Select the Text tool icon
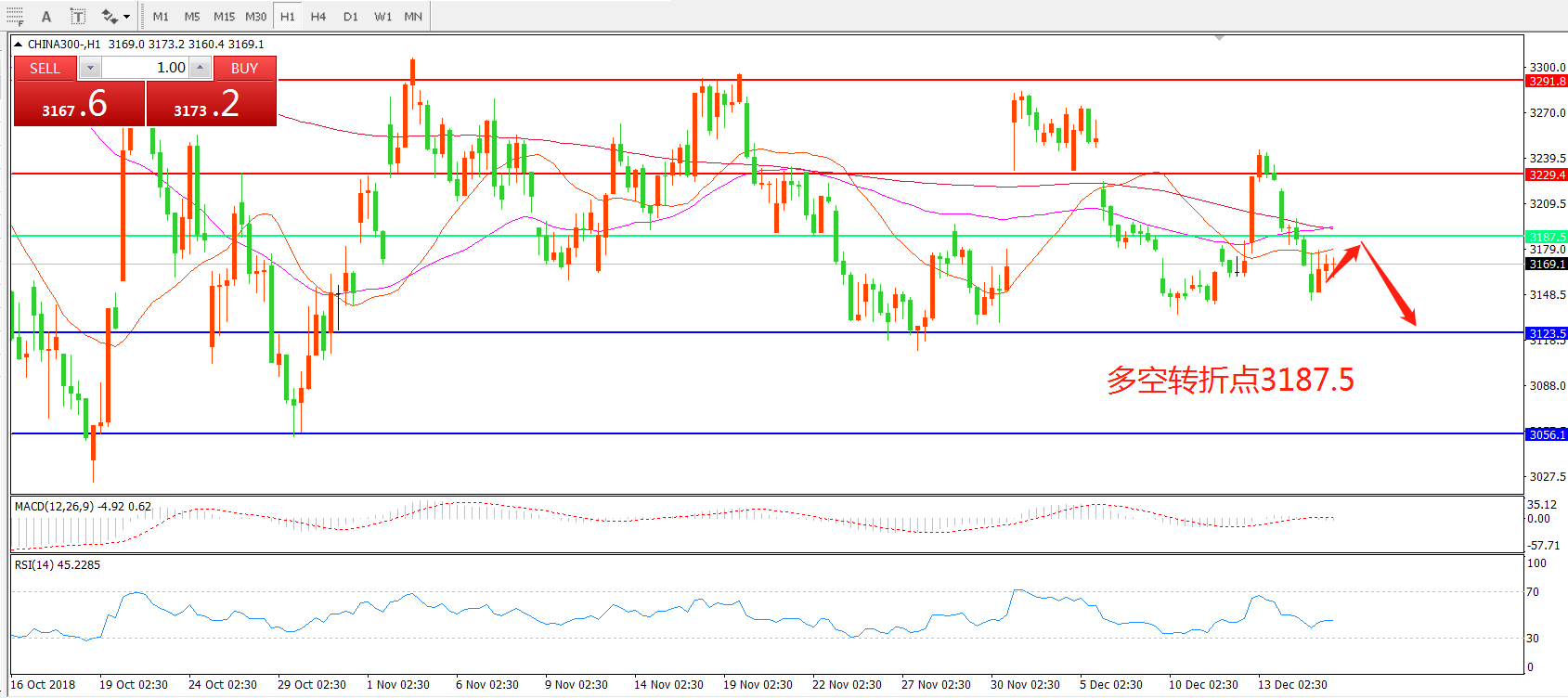Image resolution: width=1568 pixels, height=698 pixels. [x=46, y=17]
